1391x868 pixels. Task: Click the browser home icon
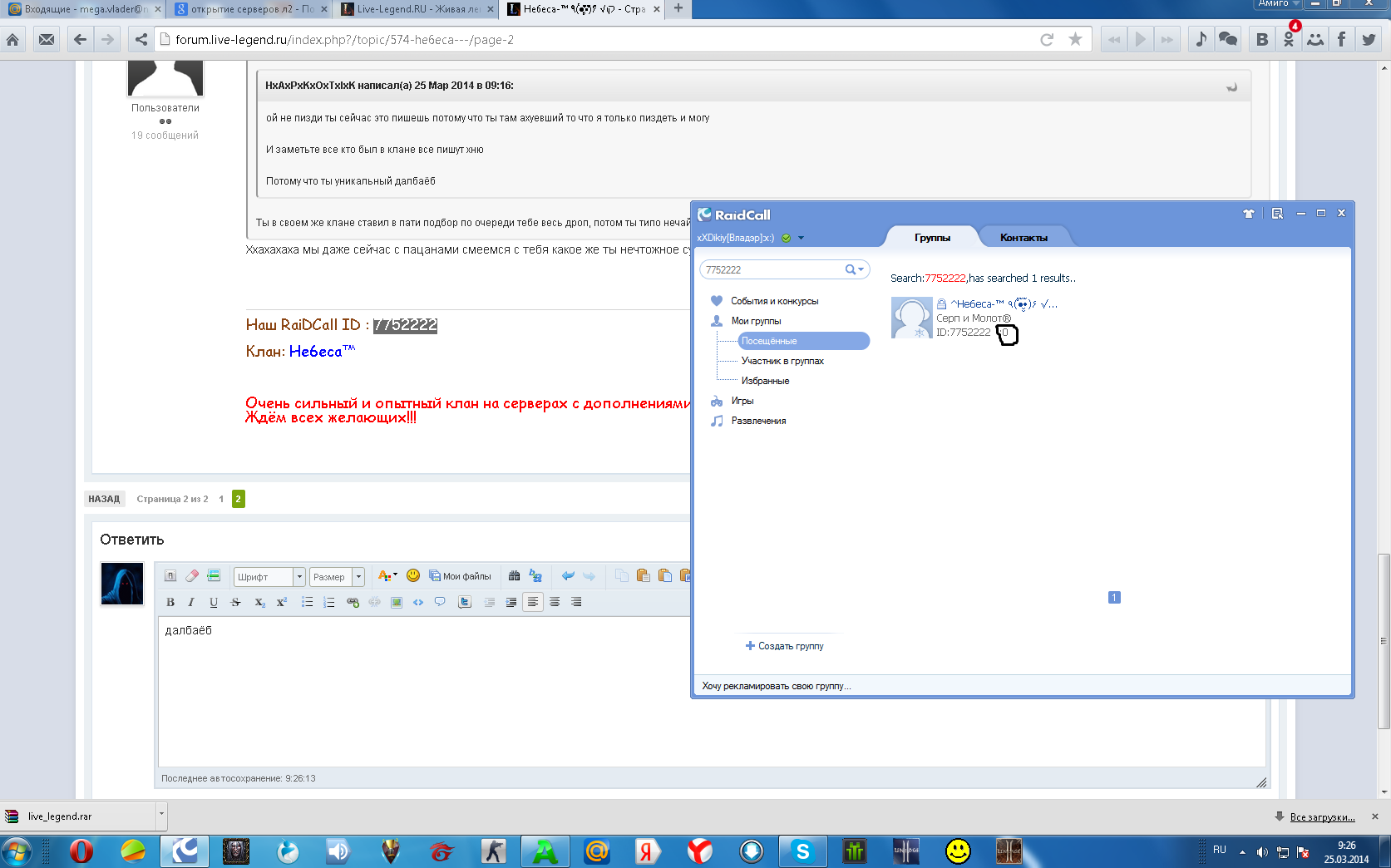[12, 39]
